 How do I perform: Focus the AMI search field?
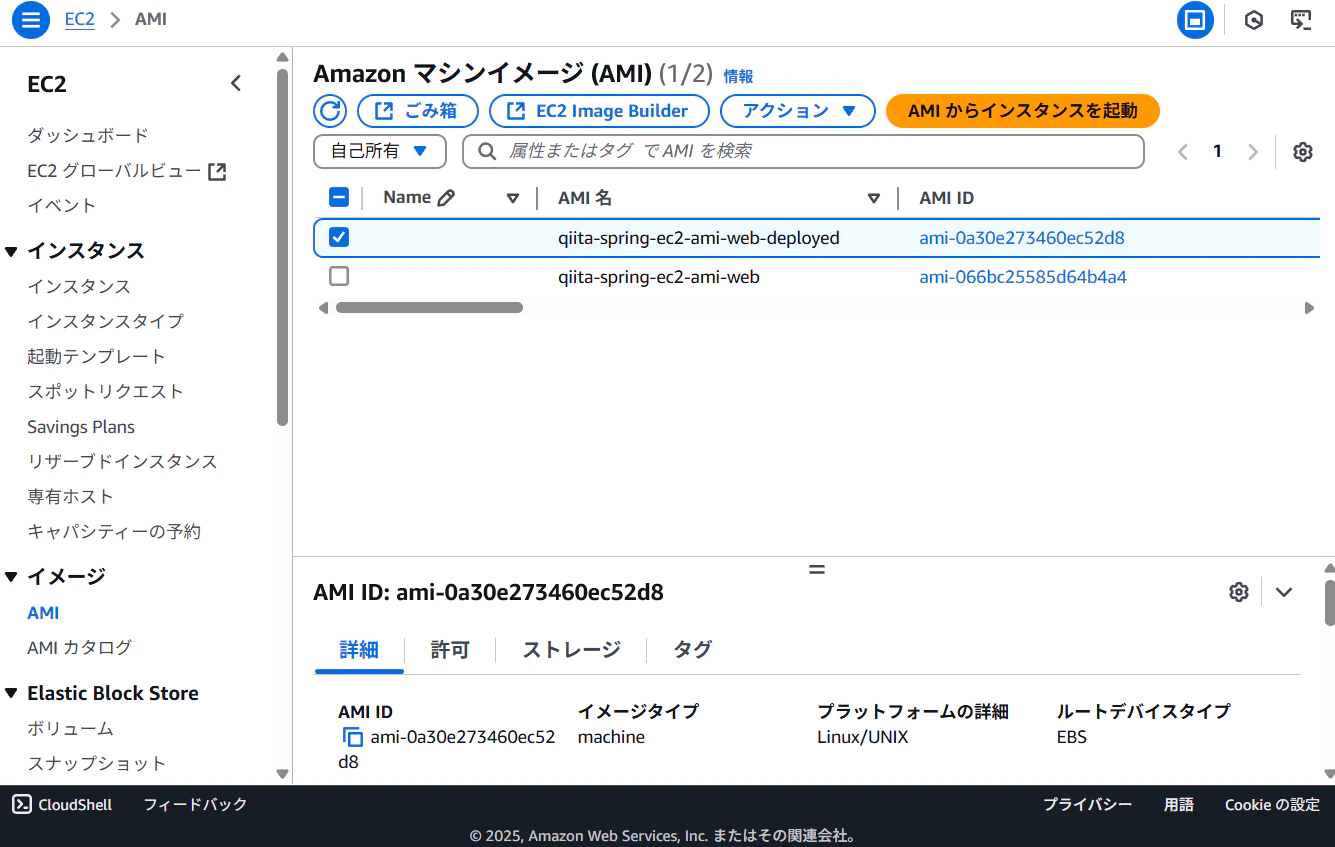(x=803, y=152)
